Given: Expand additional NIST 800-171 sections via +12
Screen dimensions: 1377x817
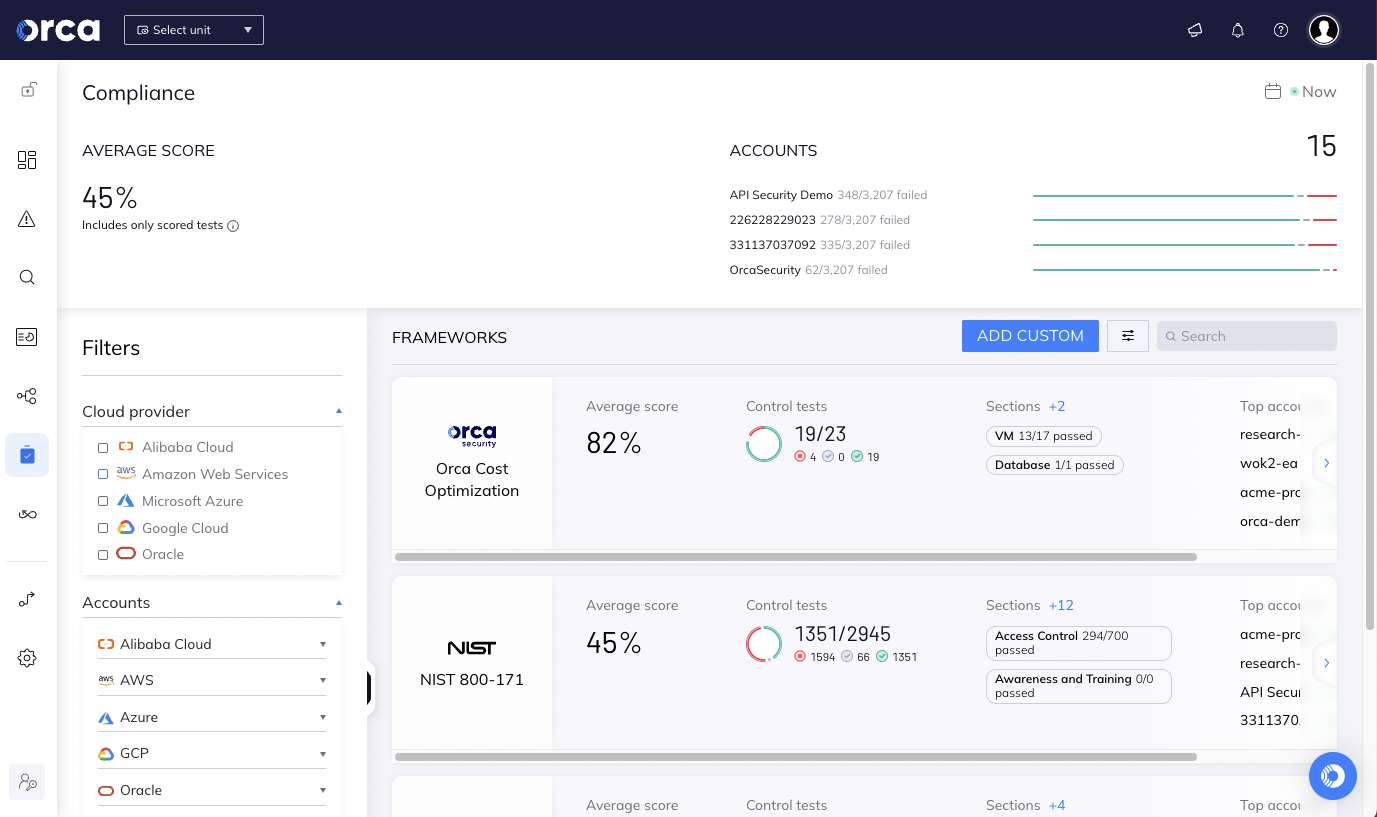Looking at the screenshot, I should click(1062, 605).
